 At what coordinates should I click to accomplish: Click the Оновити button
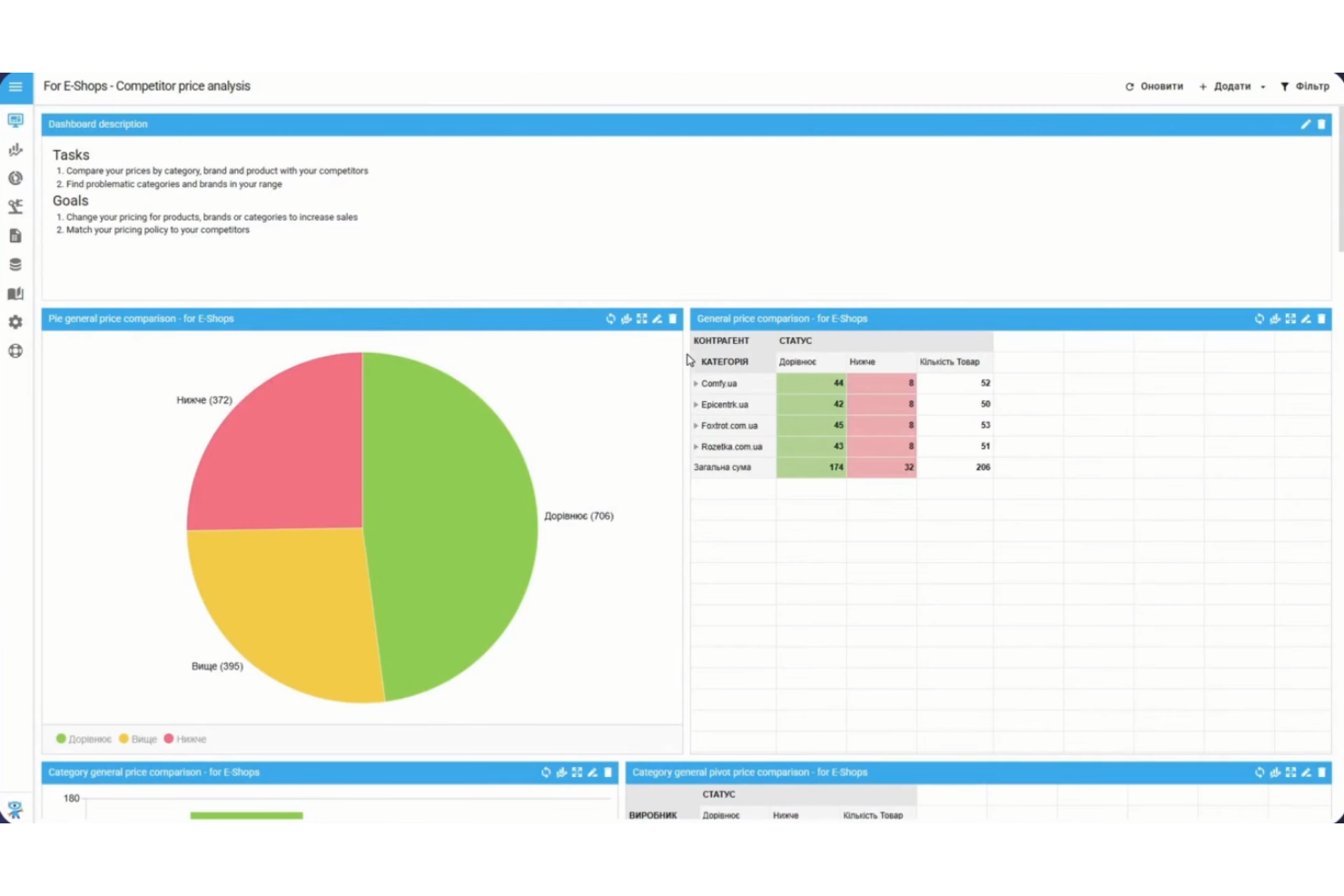[1154, 86]
